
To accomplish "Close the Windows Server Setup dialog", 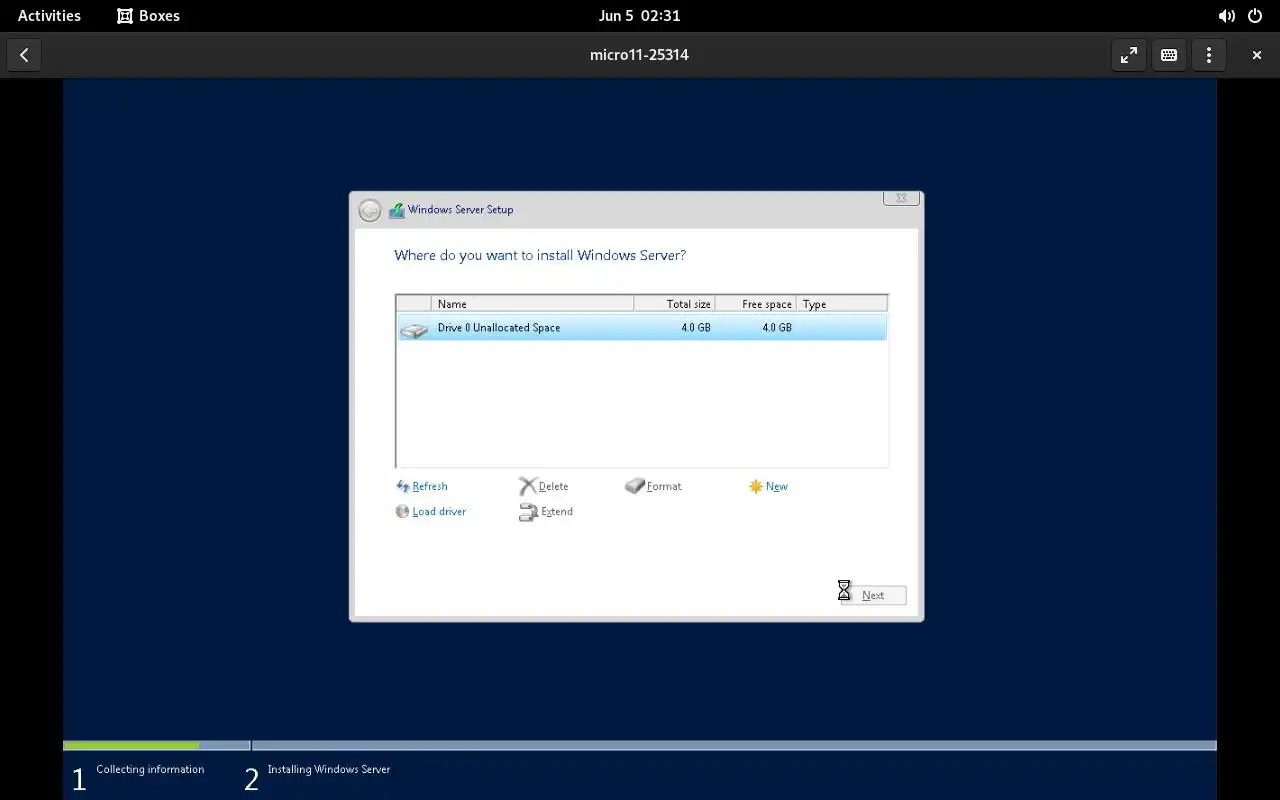I will pyautogui.click(x=901, y=198).
